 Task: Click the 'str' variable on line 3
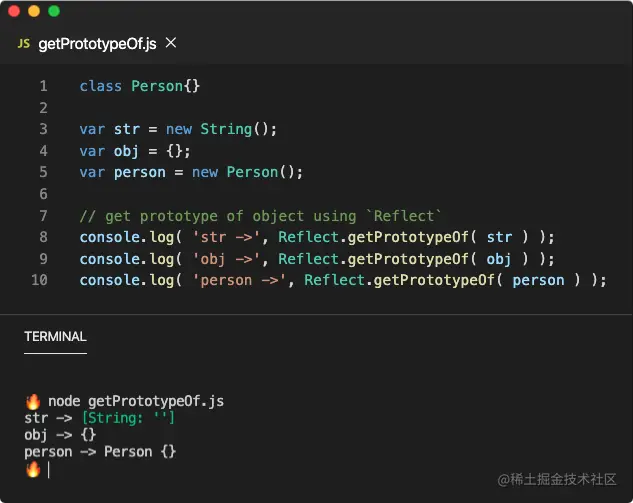click(127, 129)
